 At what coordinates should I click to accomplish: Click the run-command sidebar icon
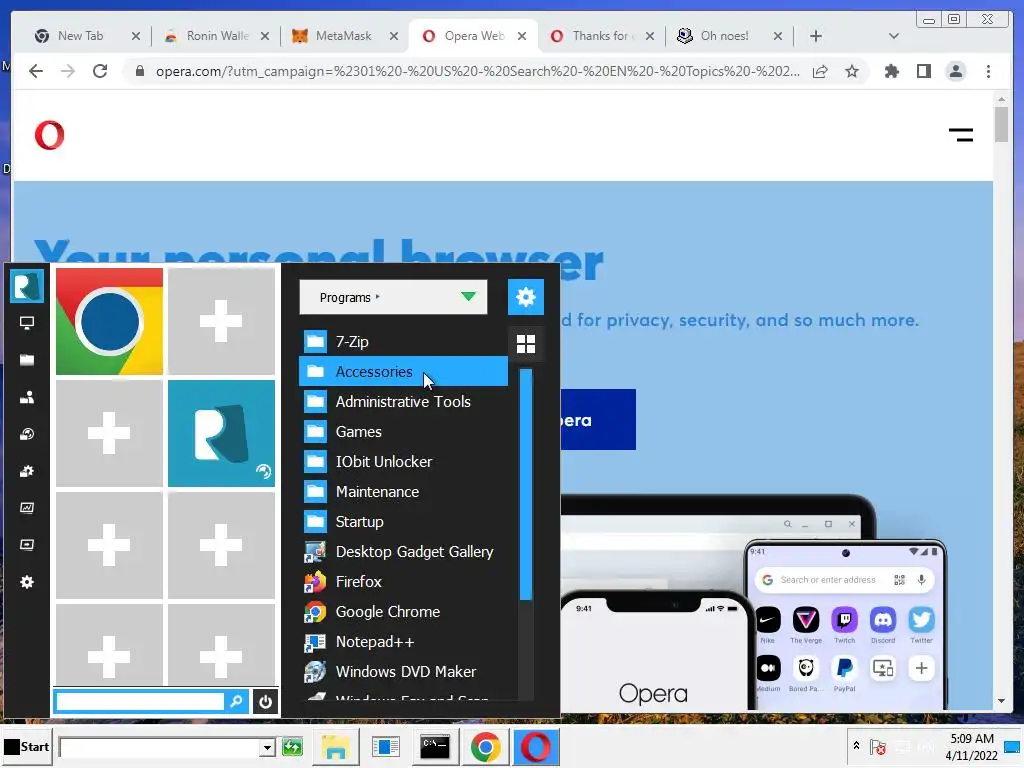click(27, 545)
